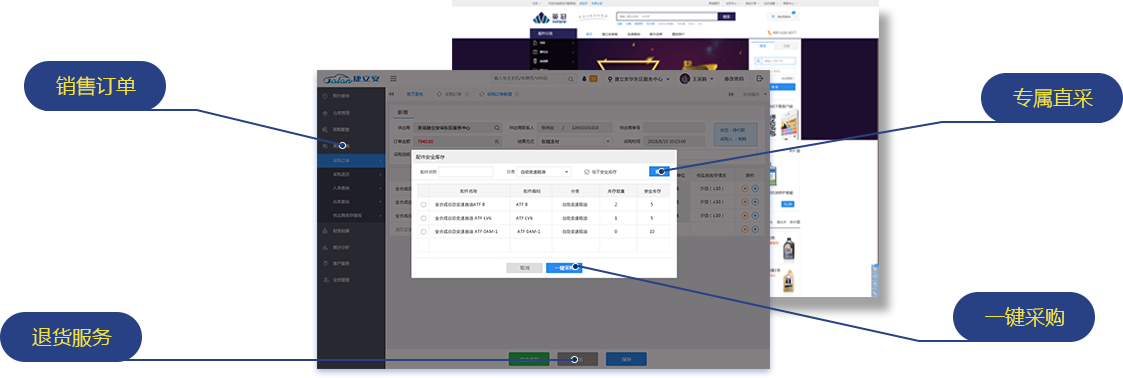Tick the checkbox for the ATF 0AM-1 row
The image size is (1123, 378).
423,232
